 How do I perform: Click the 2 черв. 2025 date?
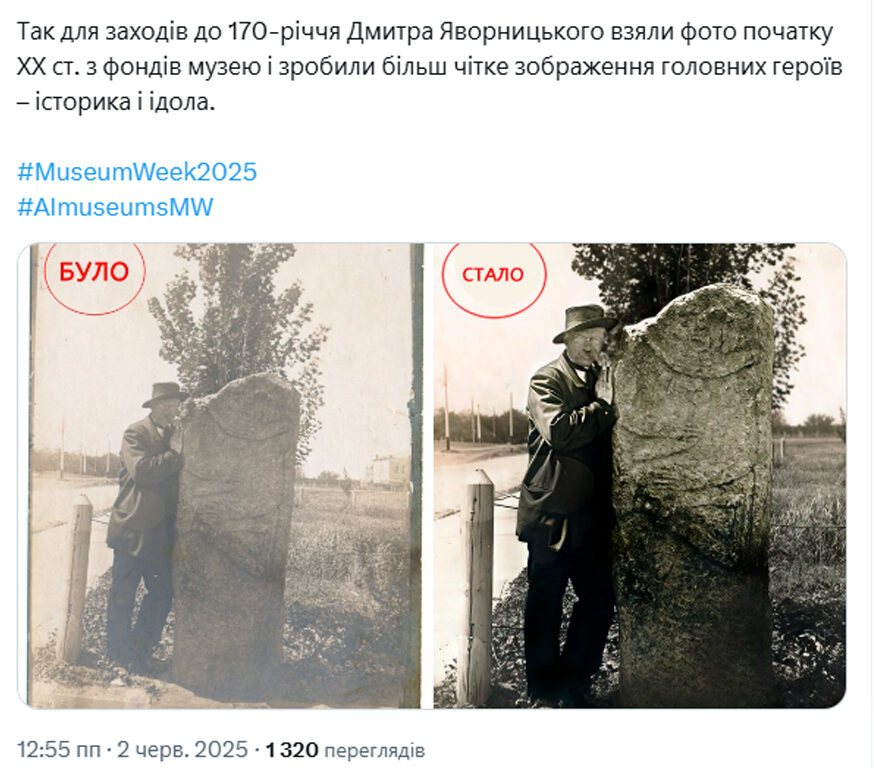[x=182, y=749]
